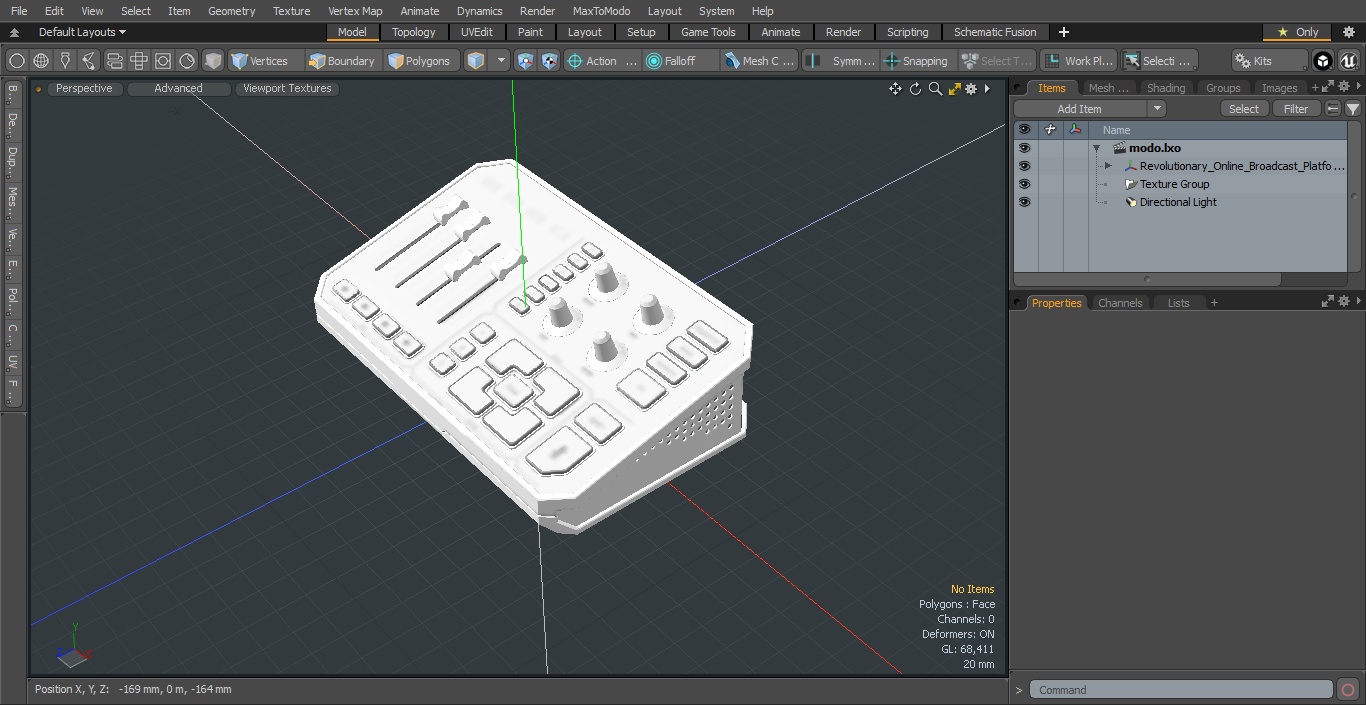Open dropdown arrow next to cube mode
This screenshot has width=1366, height=705.
click(501, 61)
